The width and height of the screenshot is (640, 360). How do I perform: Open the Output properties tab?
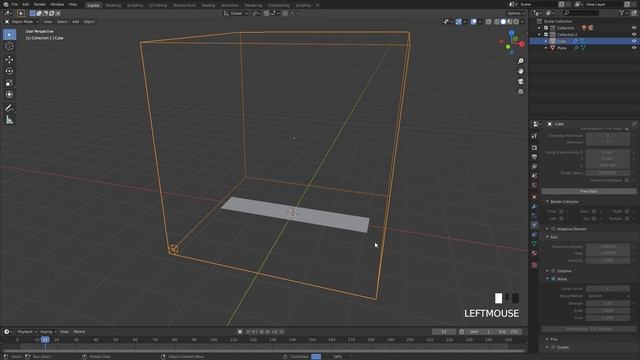534,157
